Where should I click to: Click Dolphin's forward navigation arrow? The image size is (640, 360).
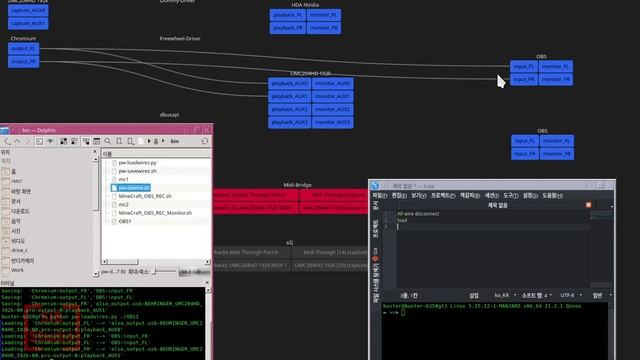pos(28,141)
